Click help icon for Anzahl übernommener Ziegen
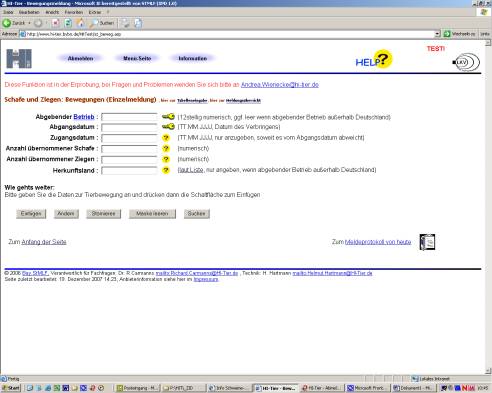Screen dimensions: 492x393 [166, 159]
